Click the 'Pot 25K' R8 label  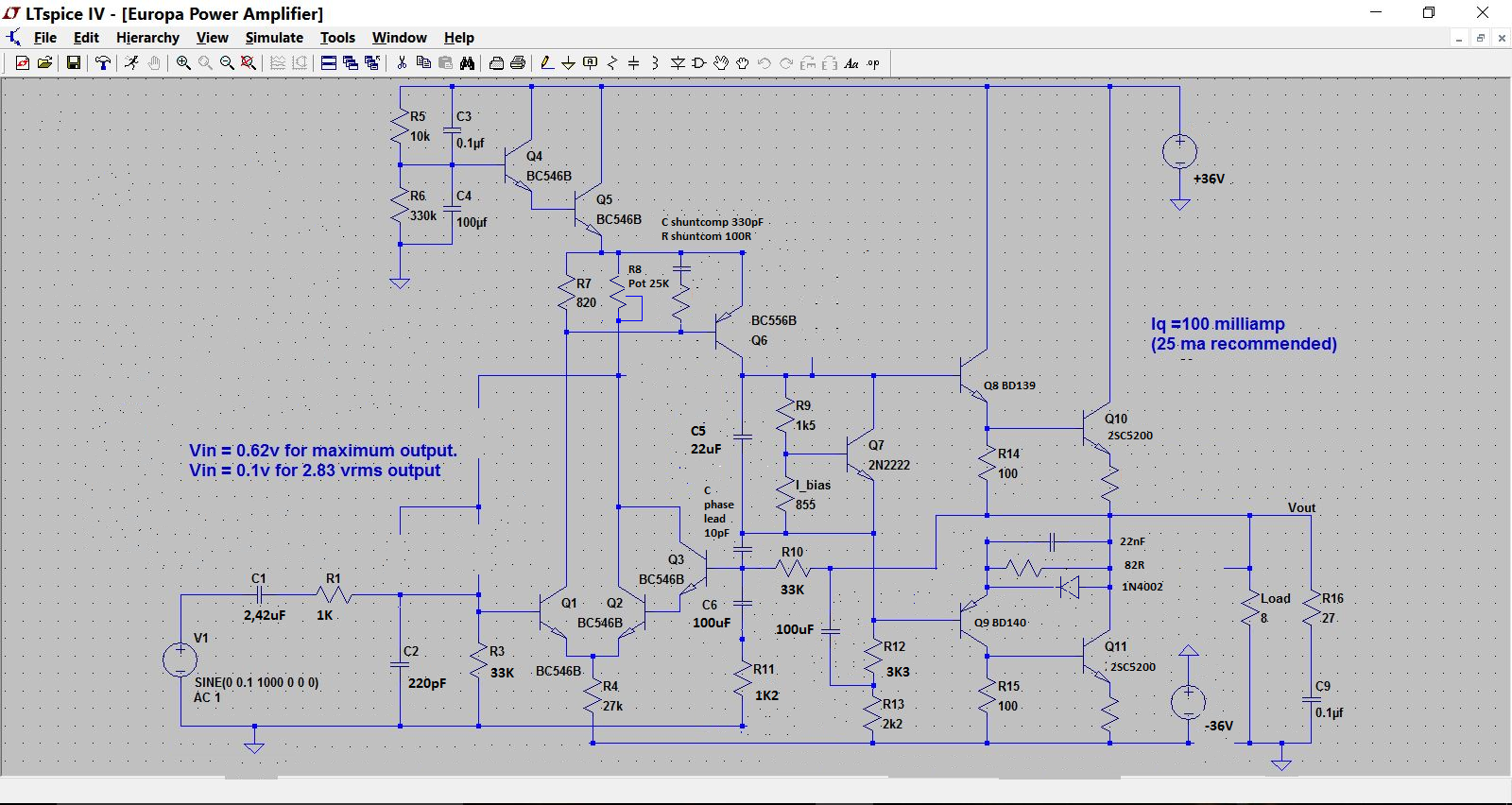pyautogui.click(x=648, y=283)
